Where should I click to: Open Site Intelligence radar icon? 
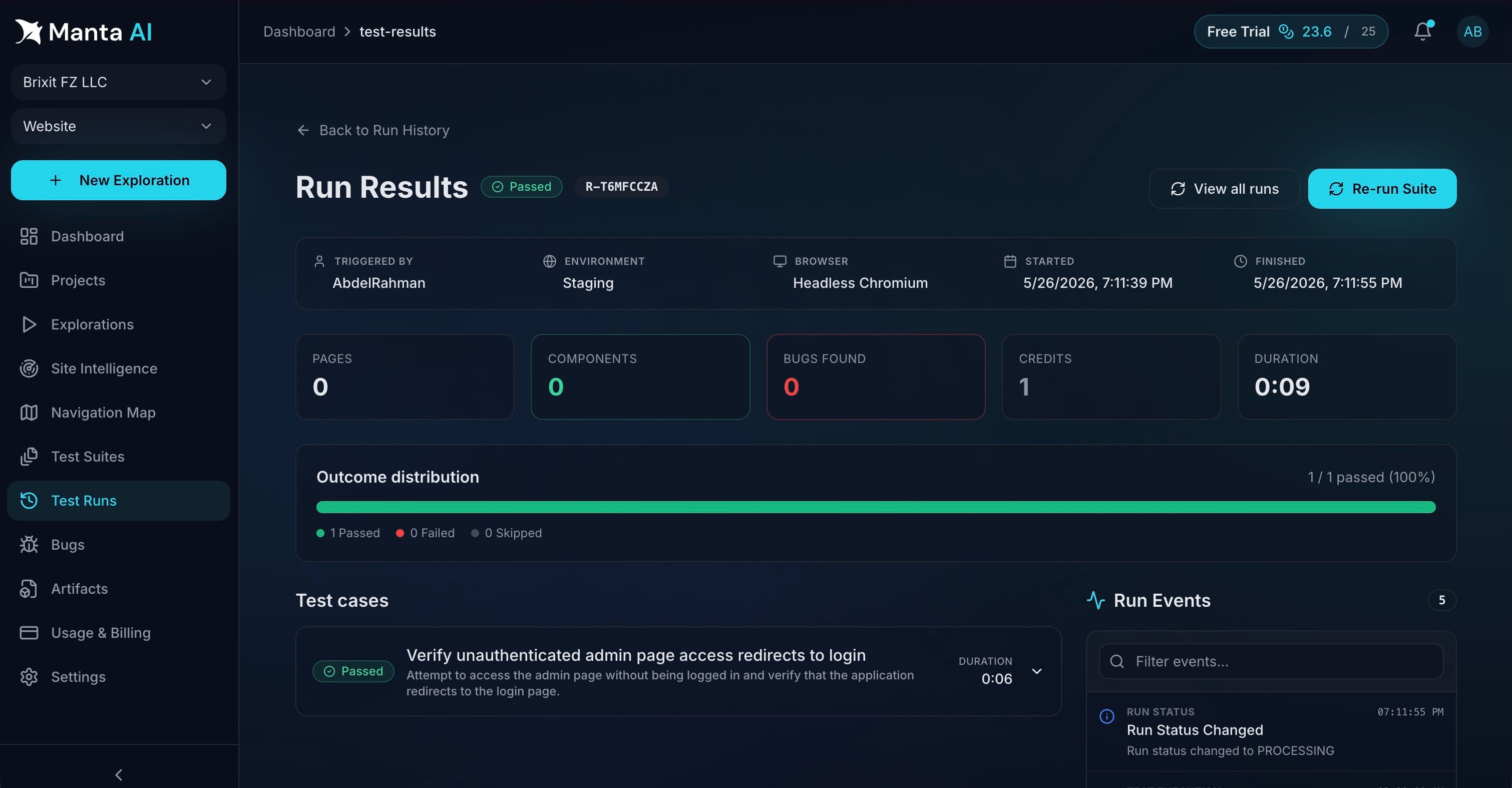coord(29,368)
